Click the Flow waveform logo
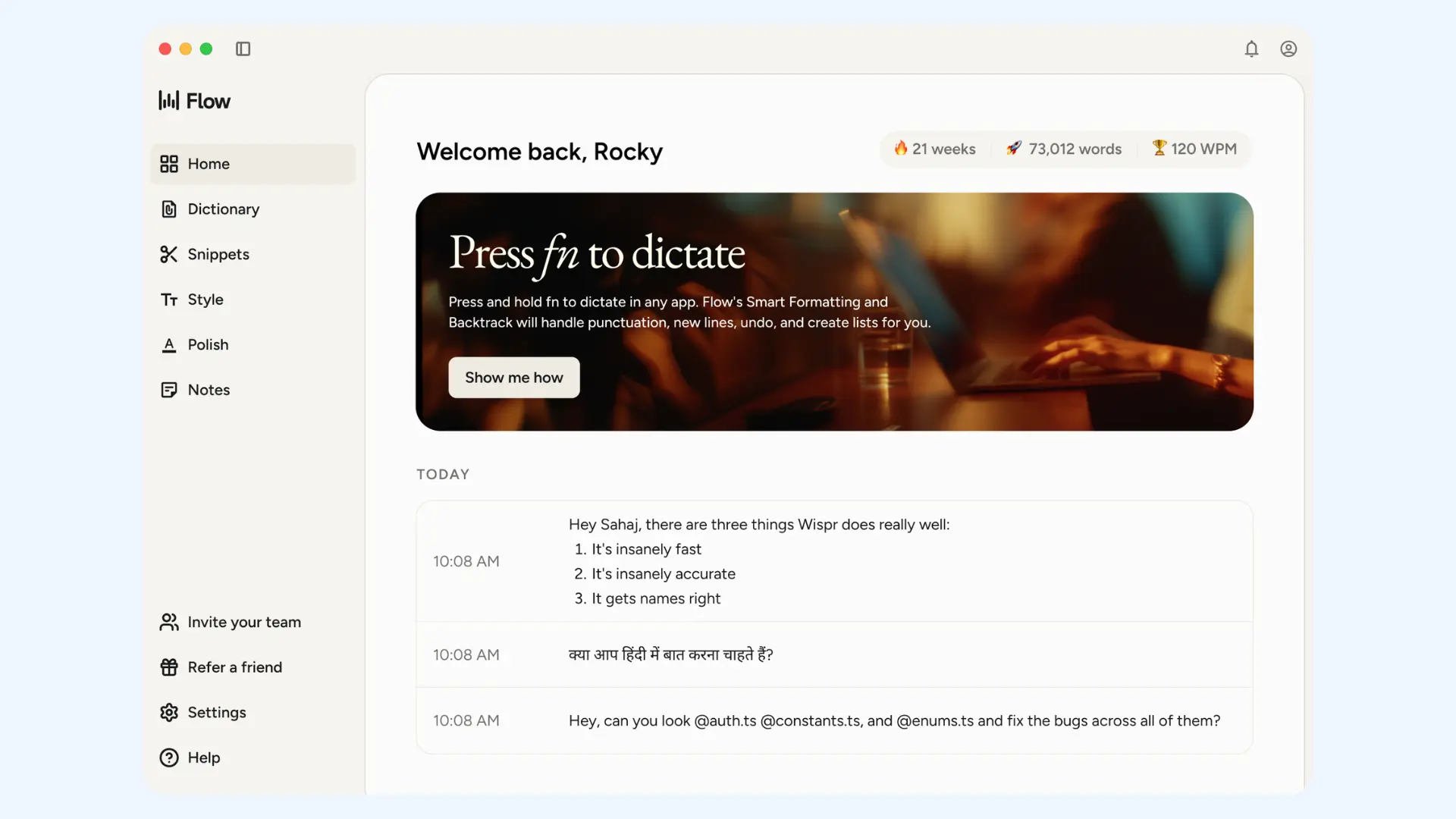 (x=168, y=100)
